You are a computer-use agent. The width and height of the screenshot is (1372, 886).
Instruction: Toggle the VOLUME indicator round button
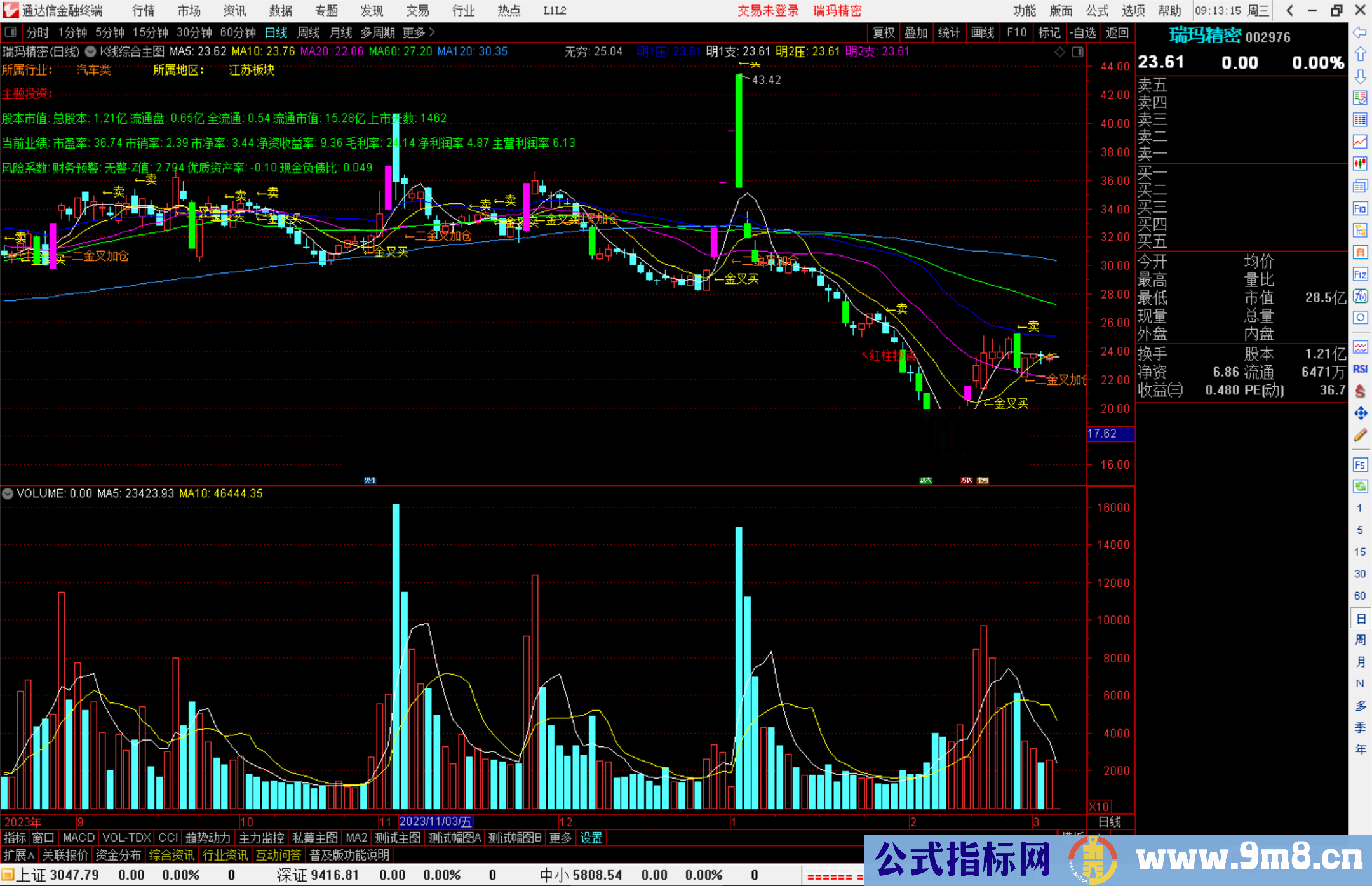(x=8, y=493)
